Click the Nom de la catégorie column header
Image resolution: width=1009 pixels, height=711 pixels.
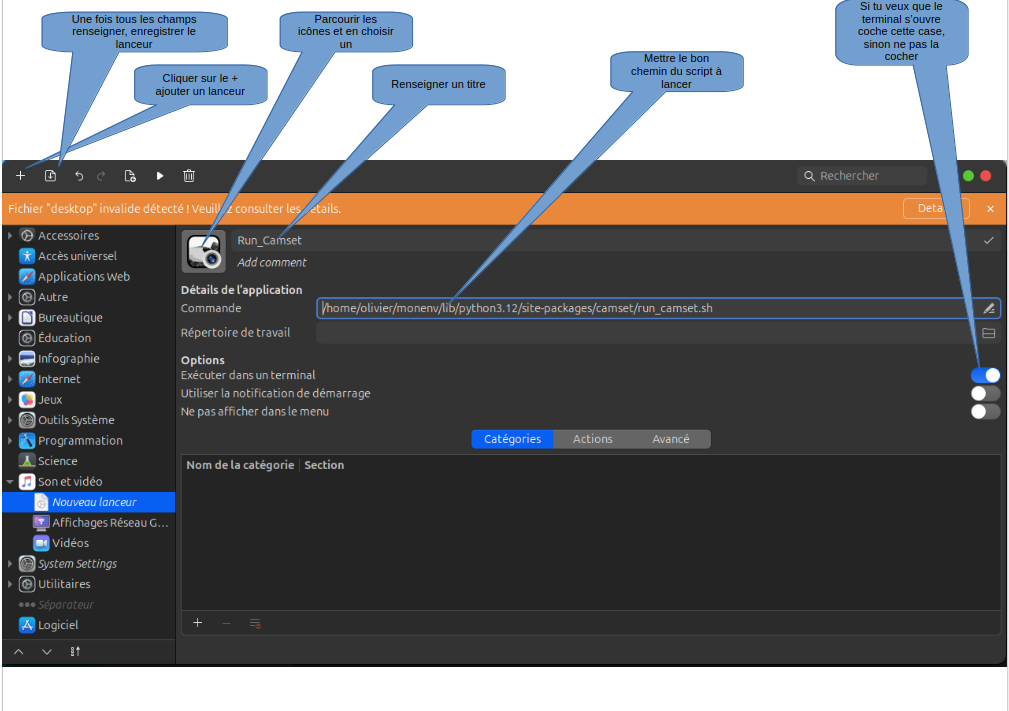240,465
